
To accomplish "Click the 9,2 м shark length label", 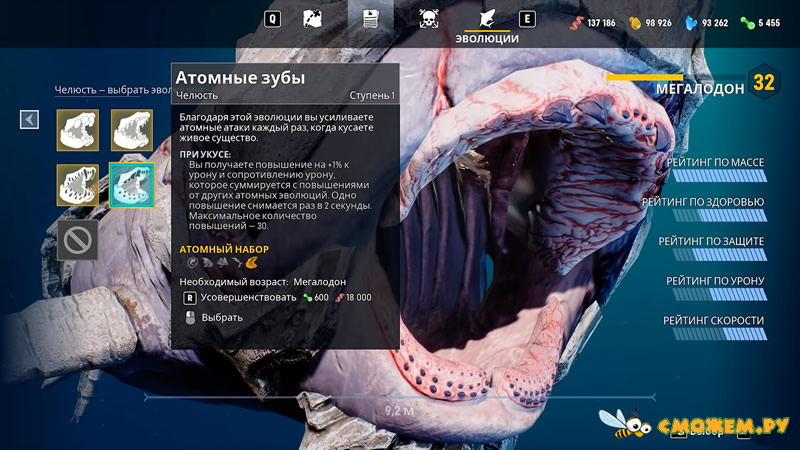I will point(399,410).
